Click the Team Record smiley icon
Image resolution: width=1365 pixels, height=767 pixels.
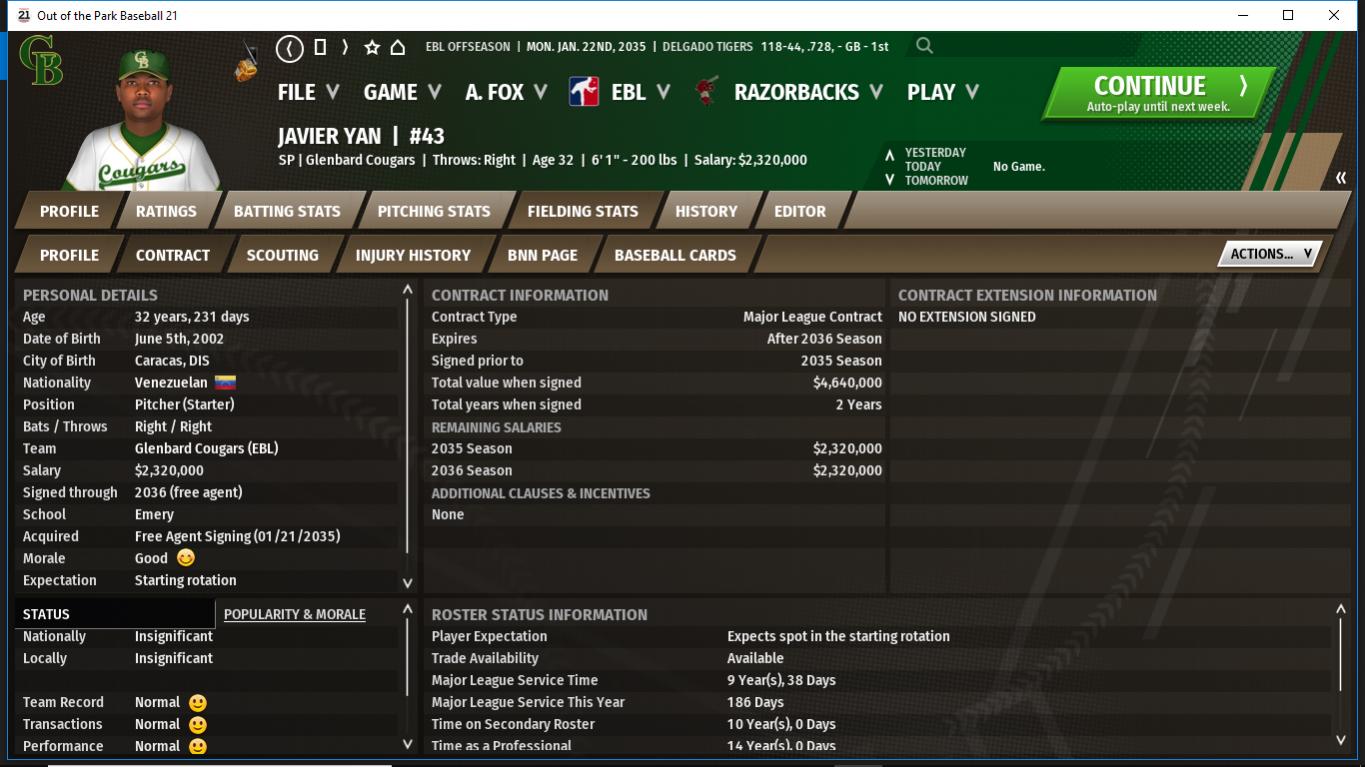pyautogui.click(x=198, y=703)
